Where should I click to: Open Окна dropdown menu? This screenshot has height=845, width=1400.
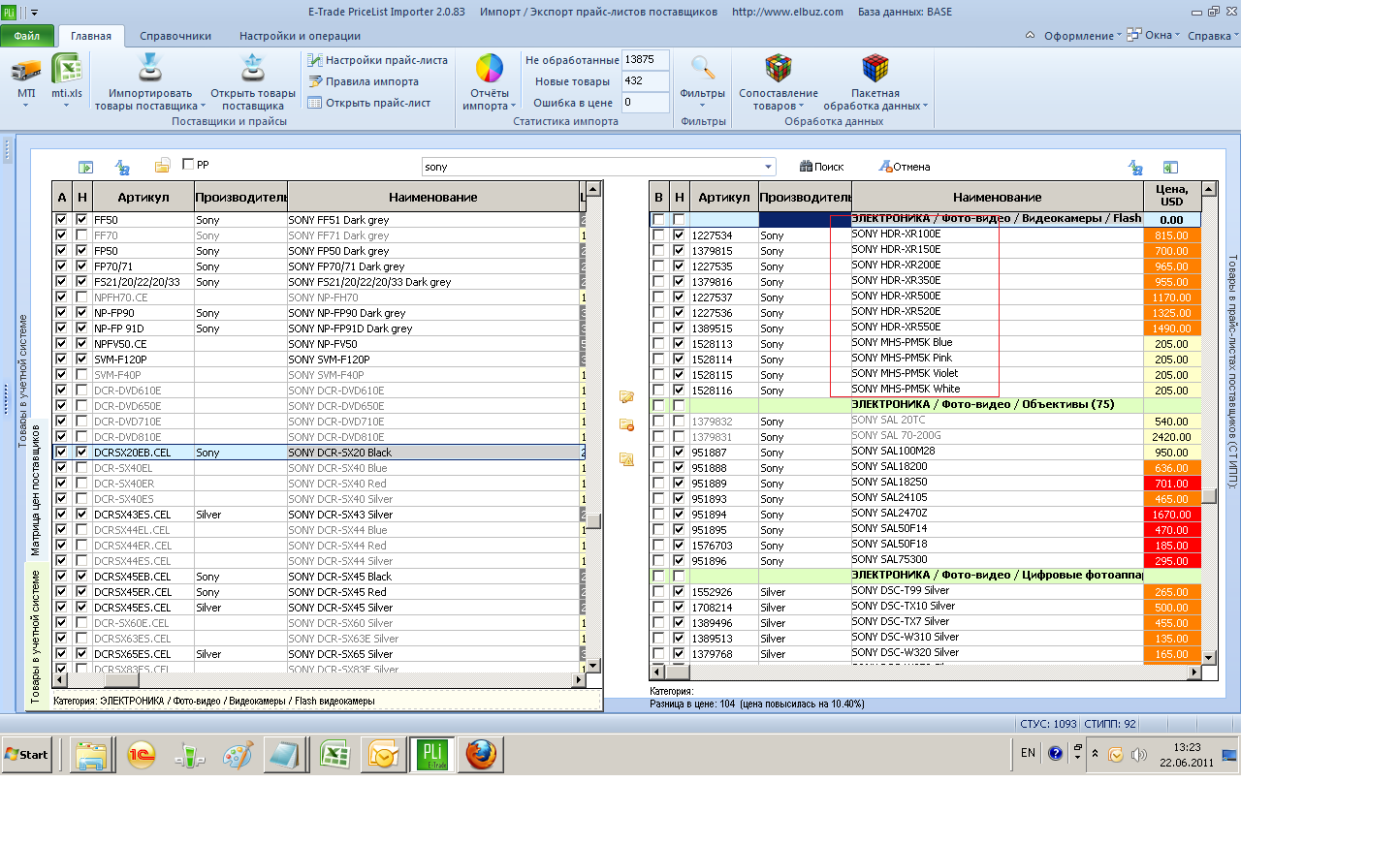(x=1153, y=35)
